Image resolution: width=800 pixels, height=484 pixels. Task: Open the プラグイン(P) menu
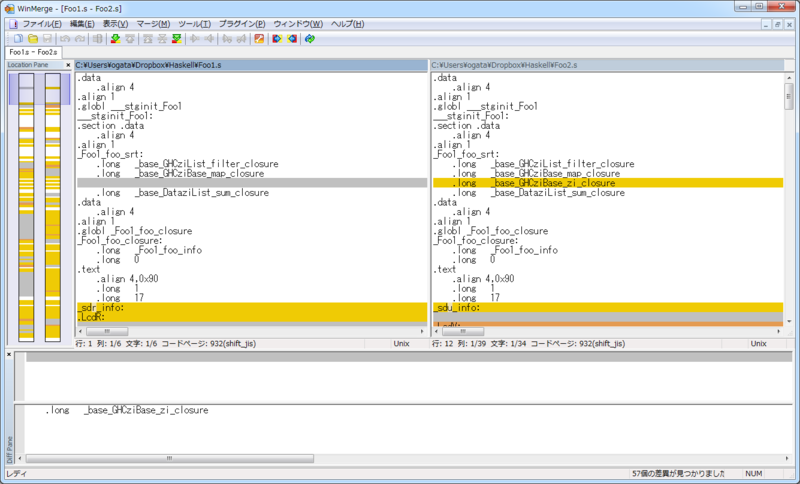point(242,24)
